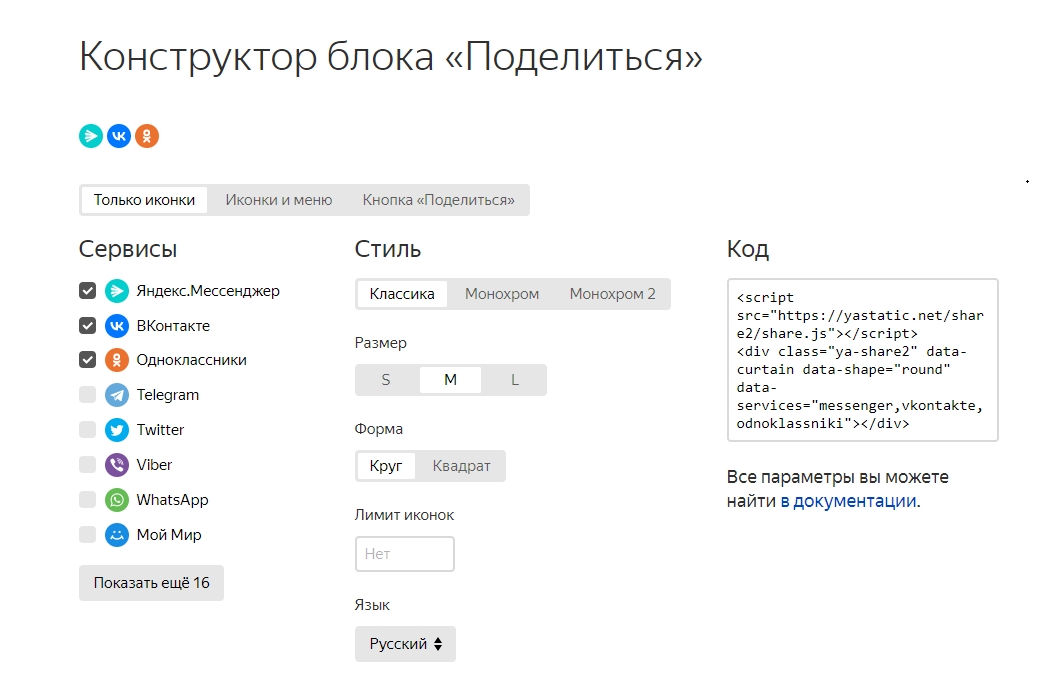Viewport: 1060px width, 694px height.
Task: Click the Viber phone icon
Action: (x=117, y=465)
